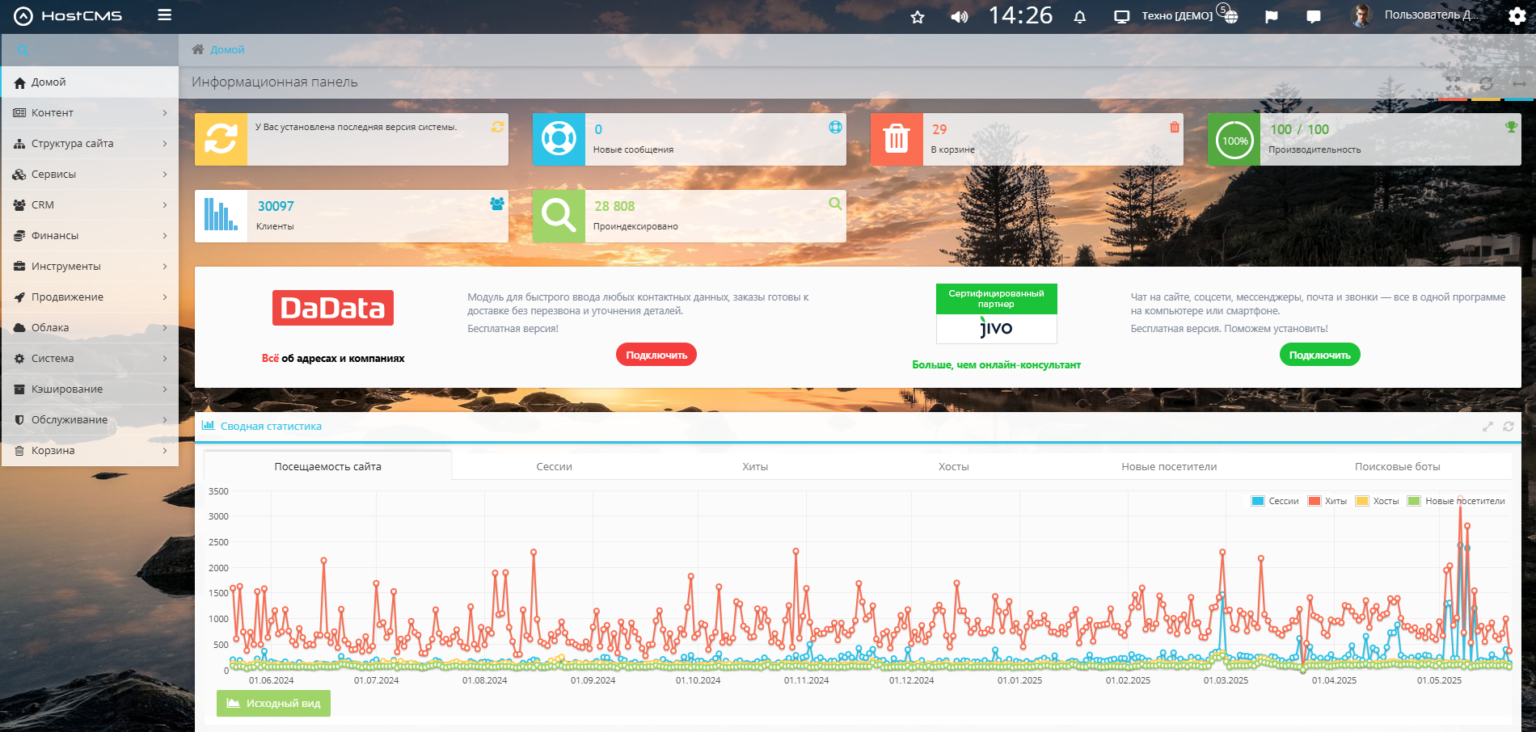Open notifications bell in top bar
Viewport: 1536px width, 732px height.
[1079, 17]
